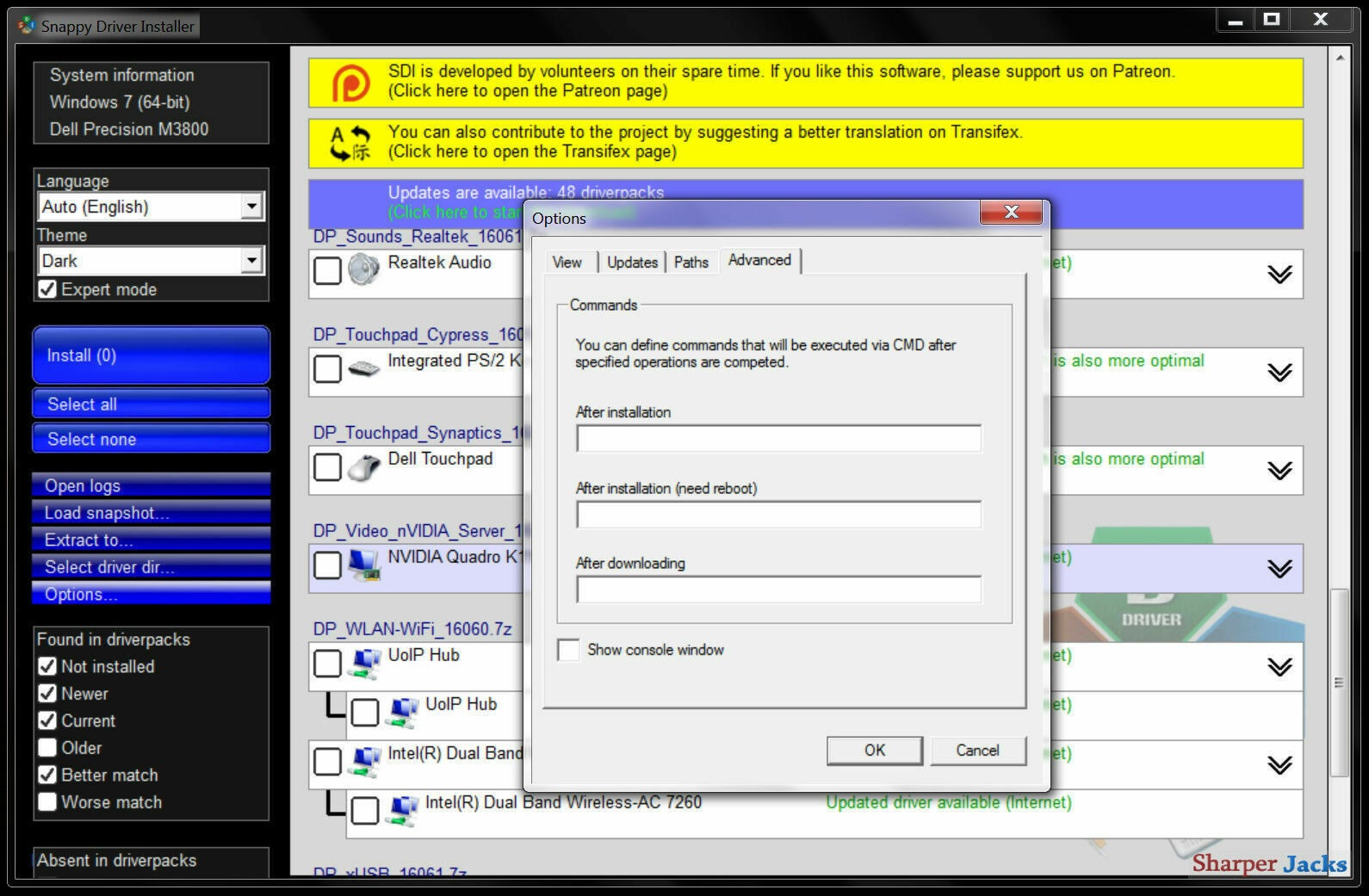Confirm with the OK button
Screen dimensions: 1369x896
click(x=875, y=750)
